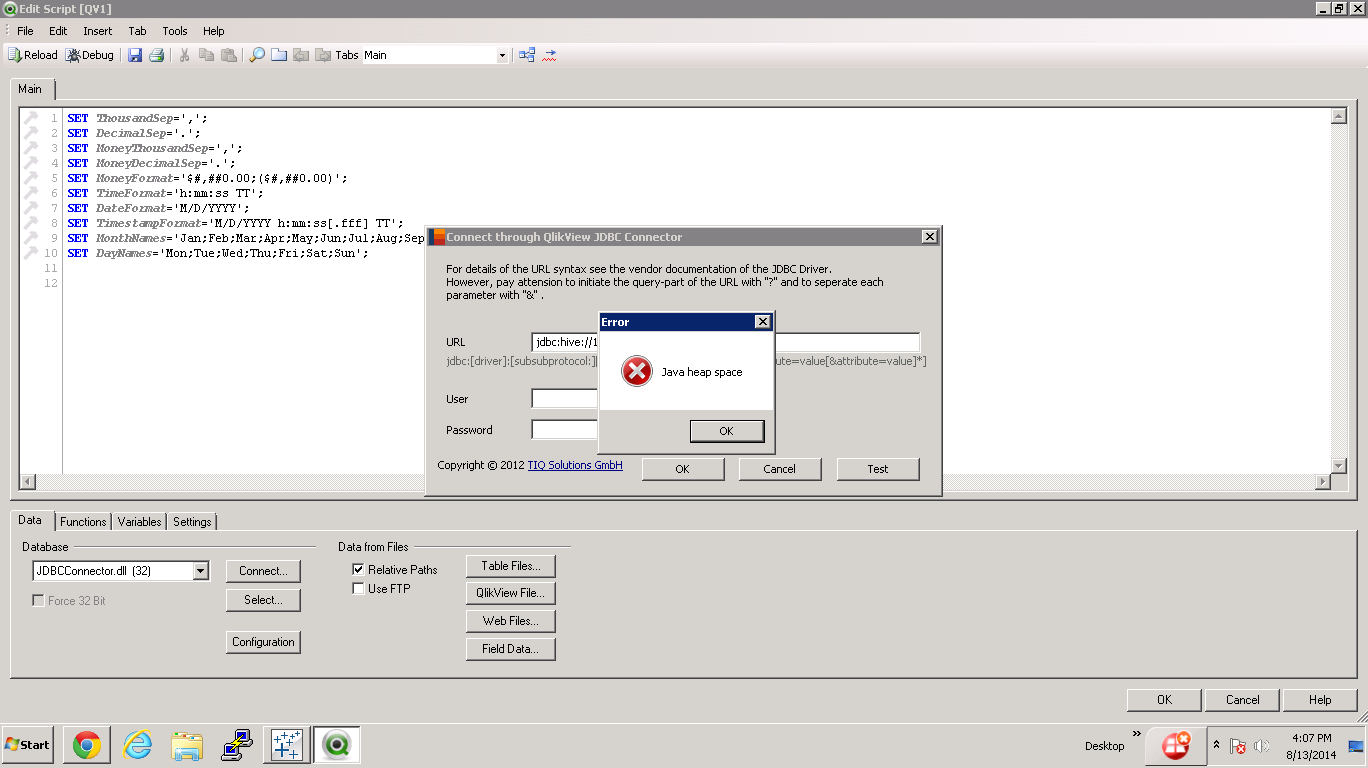Viewport: 1368px width, 768px height.
Task: Open the Help menu
Action: coord(214,31)
